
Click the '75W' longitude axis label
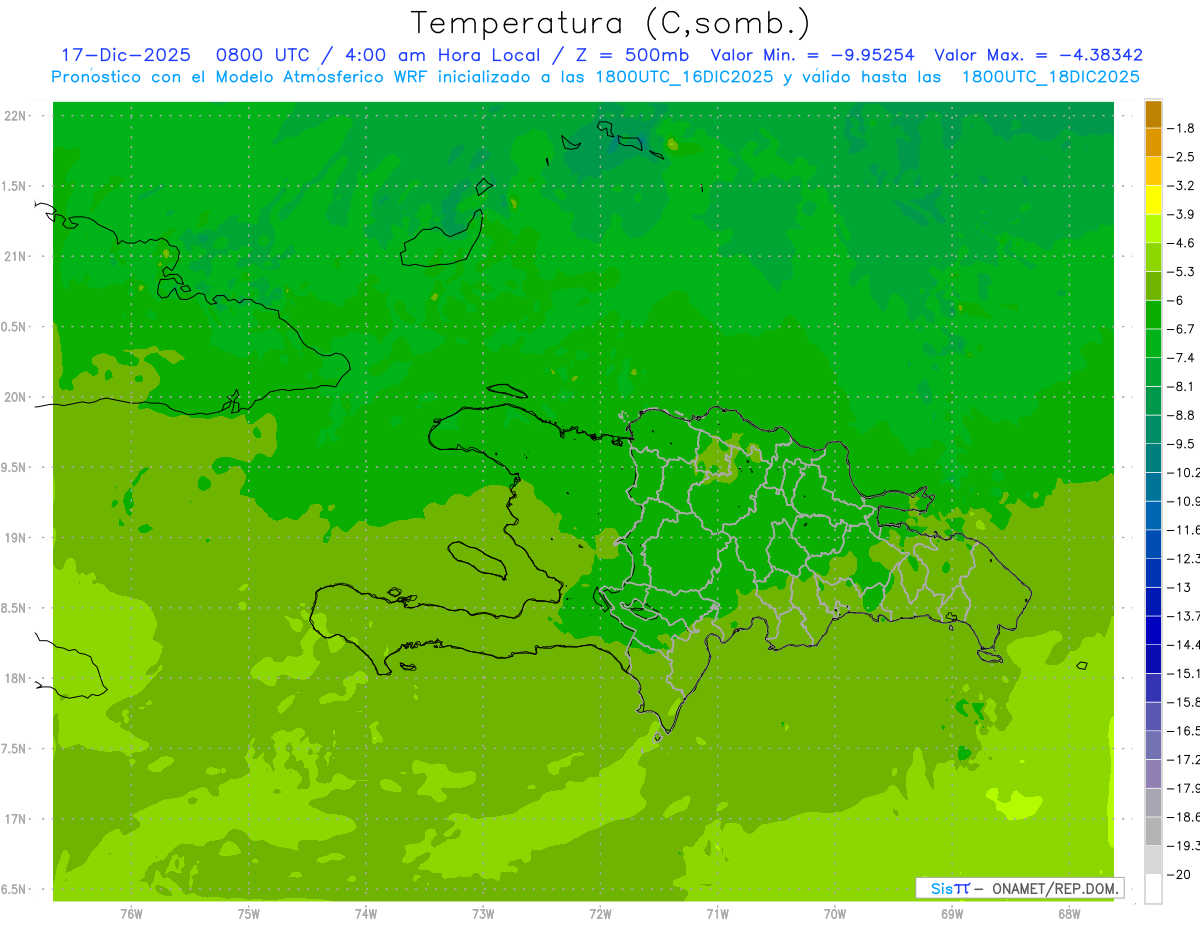click(x=248, y=914)
